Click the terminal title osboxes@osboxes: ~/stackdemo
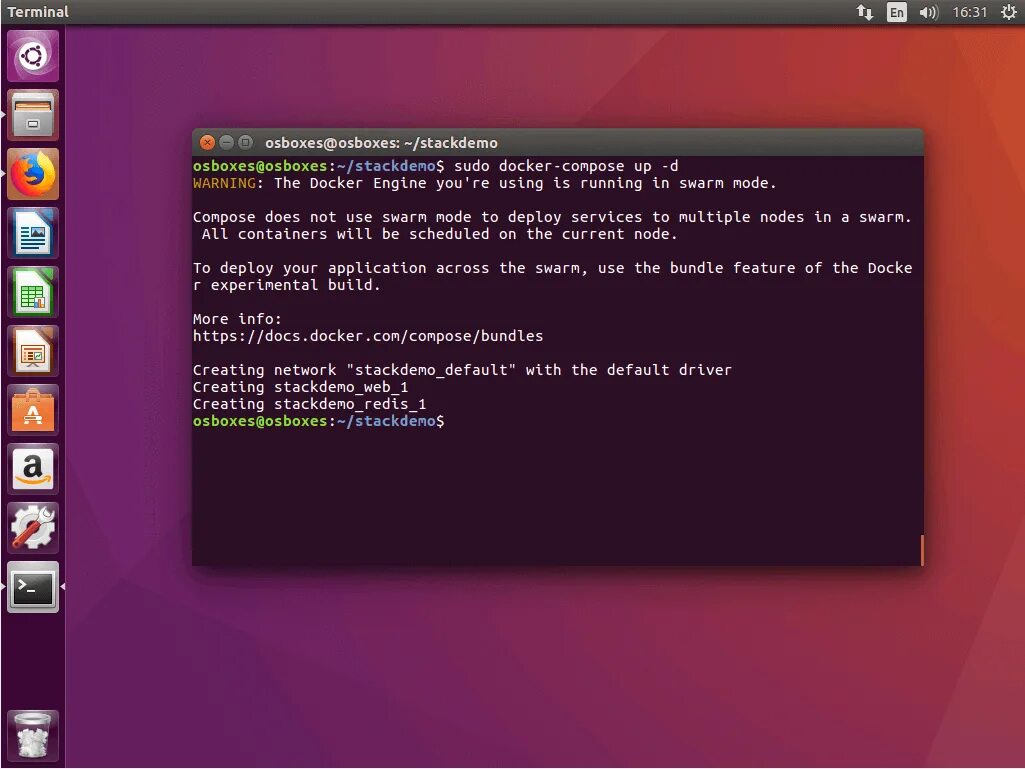This screenshot has width=1025, height=769. pos(381,143)
